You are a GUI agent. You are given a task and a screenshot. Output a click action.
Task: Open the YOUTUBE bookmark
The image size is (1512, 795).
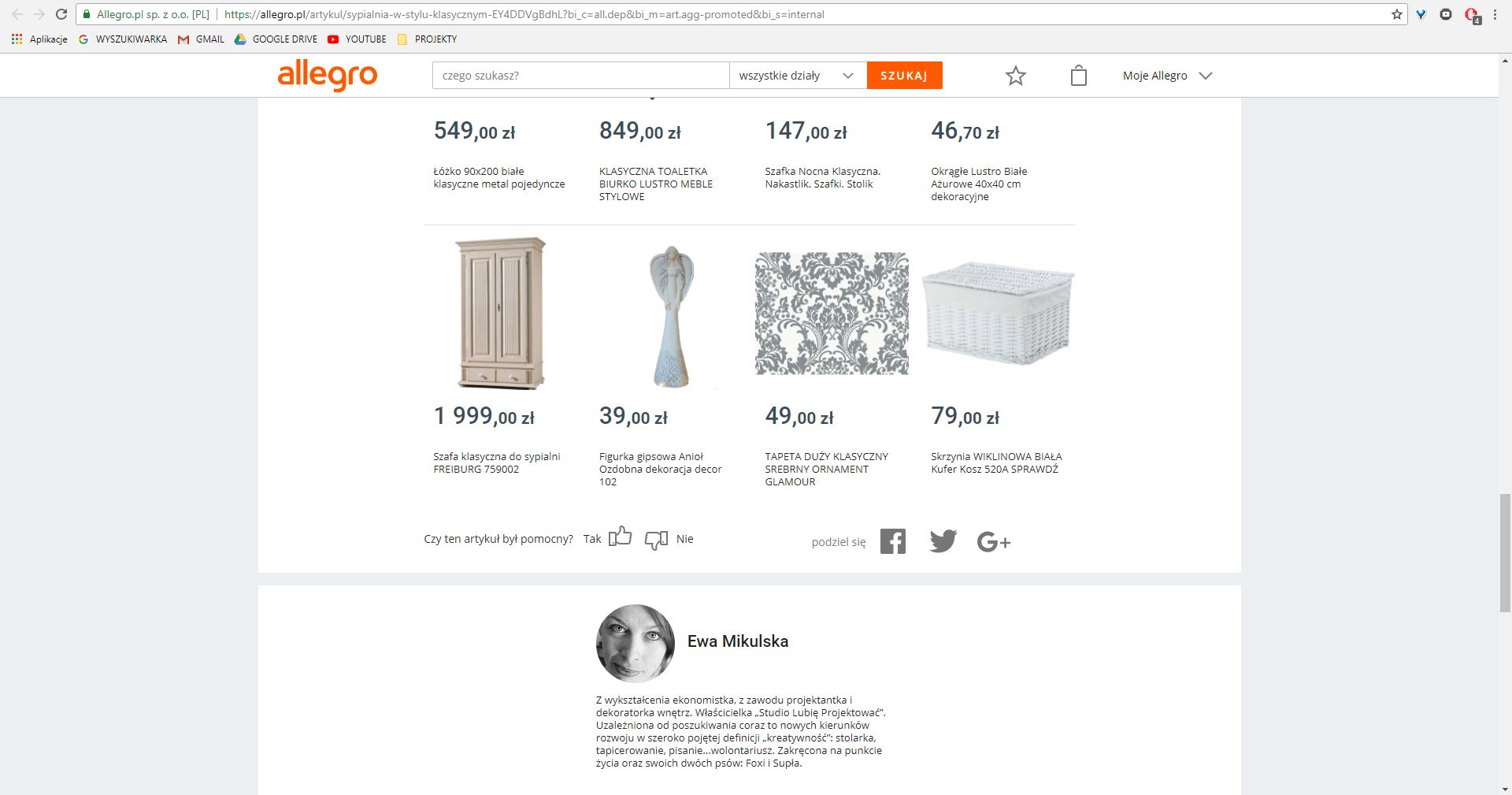point(357,39)
